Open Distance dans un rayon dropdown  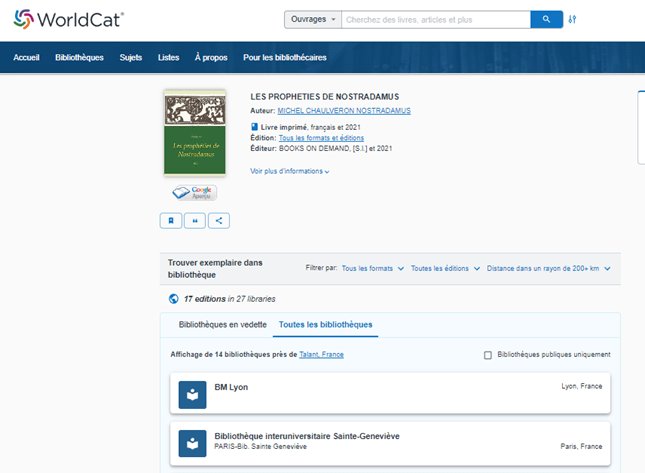click(x=548, y=269)
